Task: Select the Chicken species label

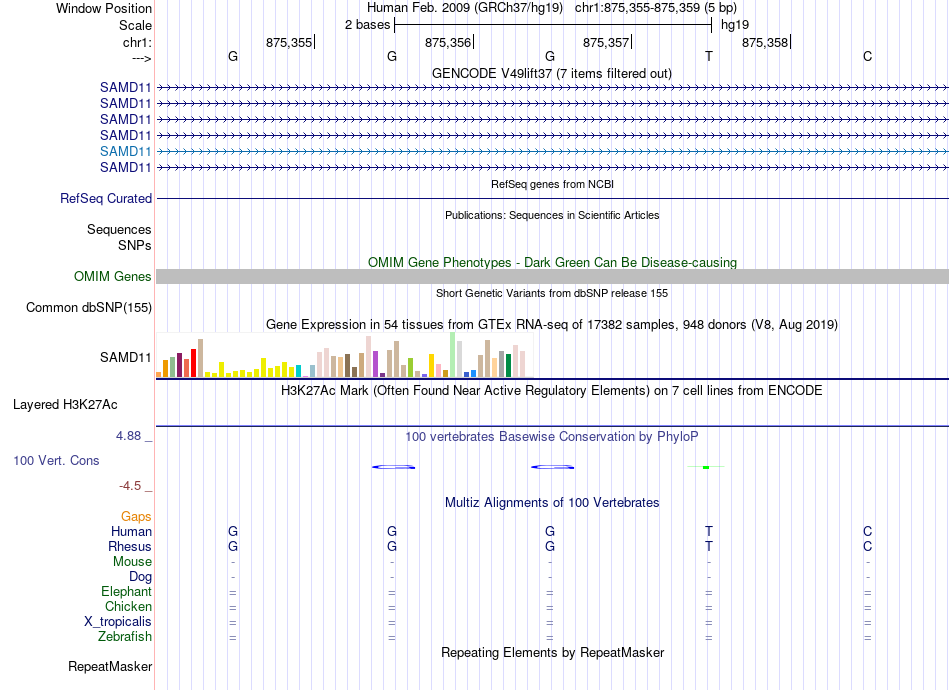Action: [x=128, y=606]
